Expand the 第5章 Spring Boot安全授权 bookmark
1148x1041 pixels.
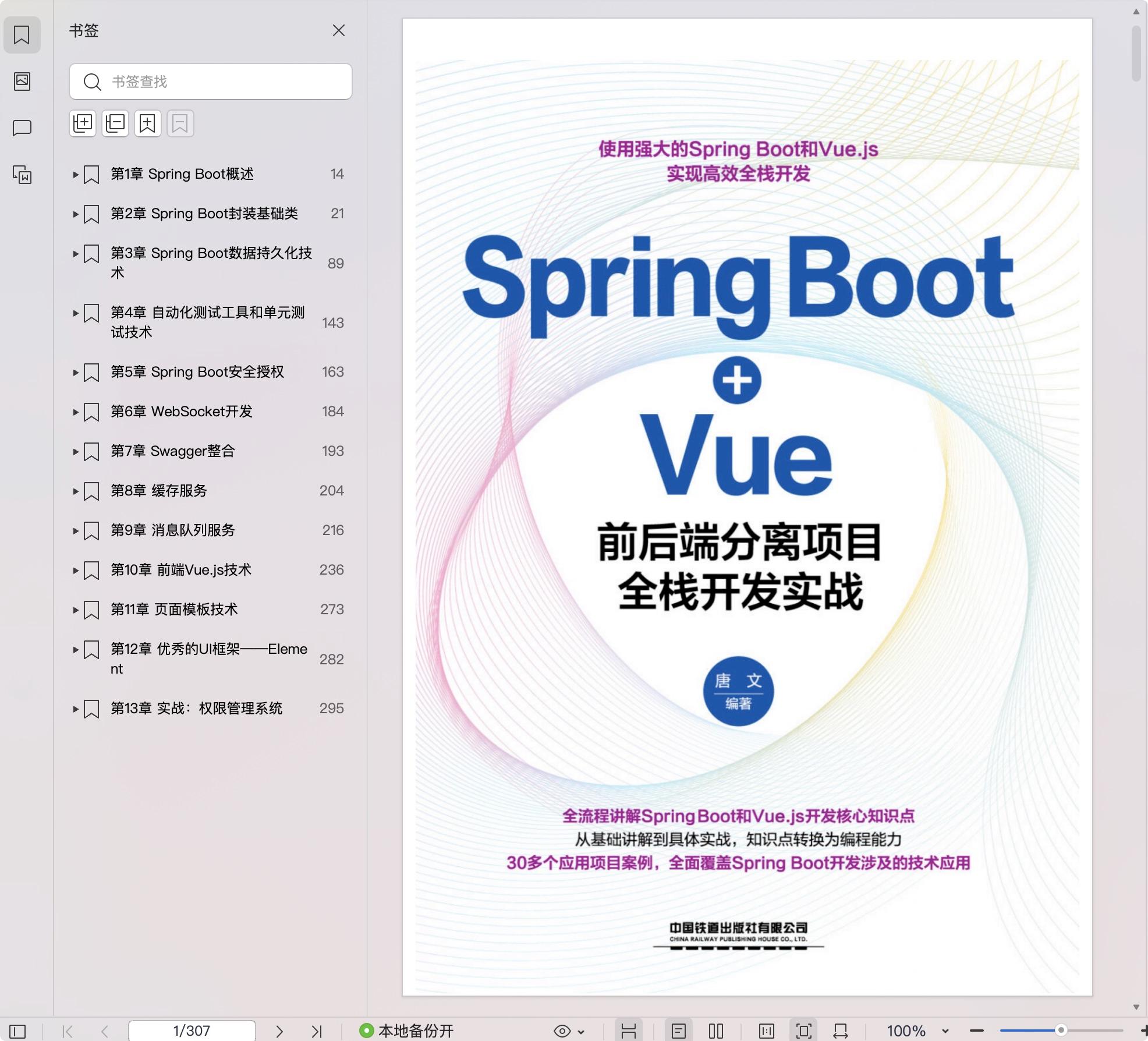coord(76,372)
